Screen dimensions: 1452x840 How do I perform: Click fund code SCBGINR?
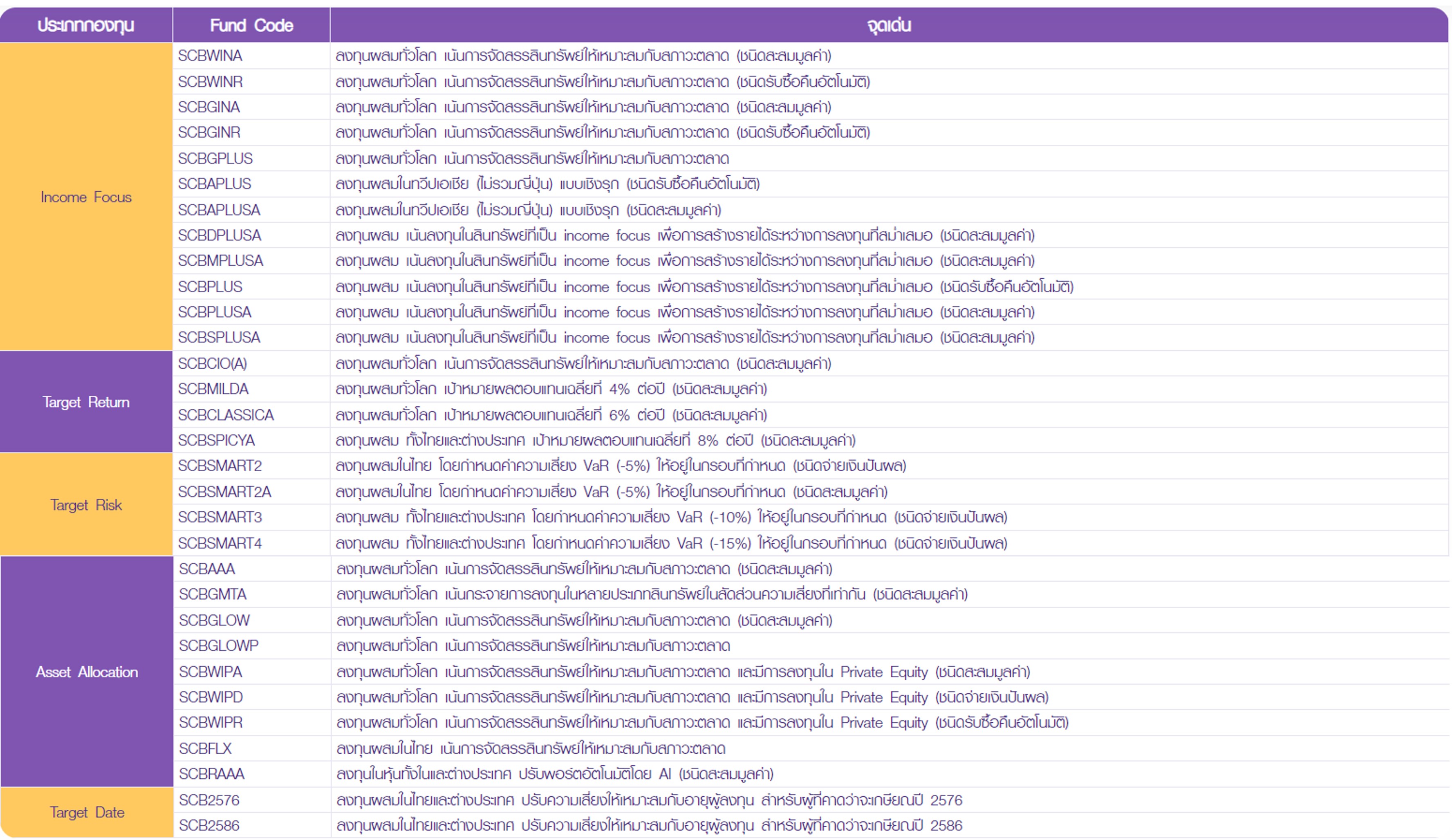point(208,132)
